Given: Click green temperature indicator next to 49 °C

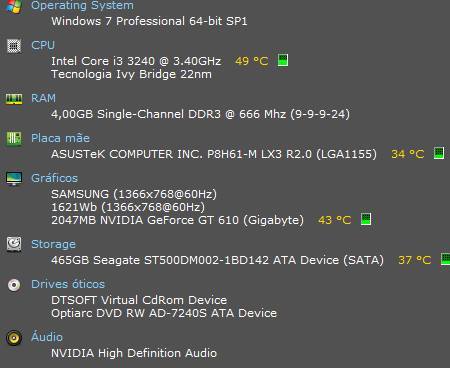Looking at the screenshot, I should click(x=283, y=60).
